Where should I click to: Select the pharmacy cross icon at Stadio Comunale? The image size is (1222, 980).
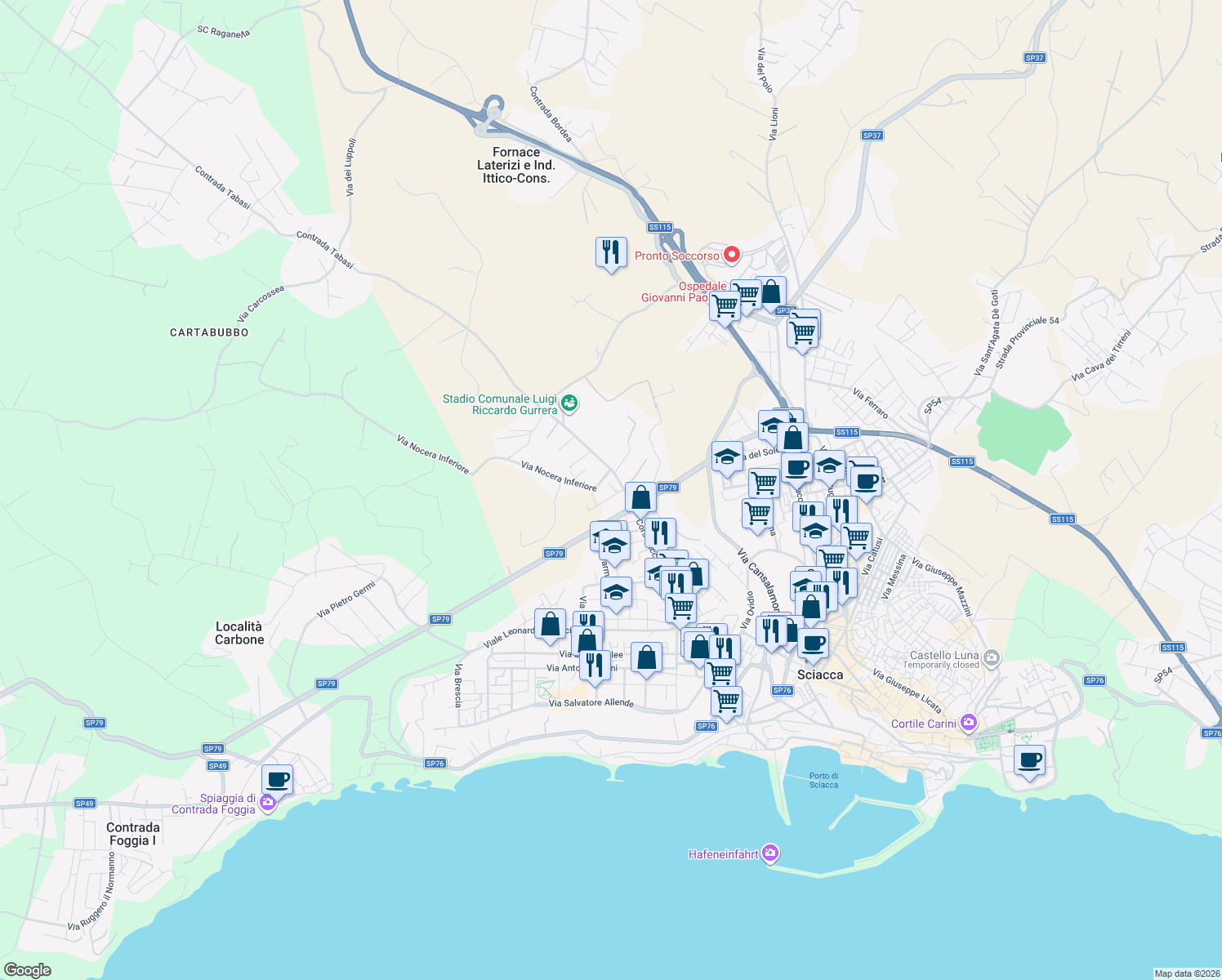[567, 403]
